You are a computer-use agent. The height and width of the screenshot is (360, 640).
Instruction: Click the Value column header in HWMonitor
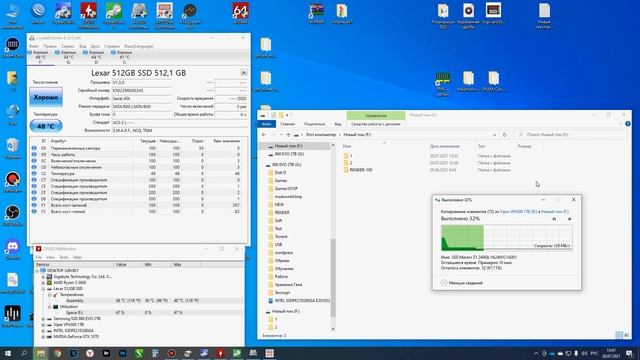point(128,265)
